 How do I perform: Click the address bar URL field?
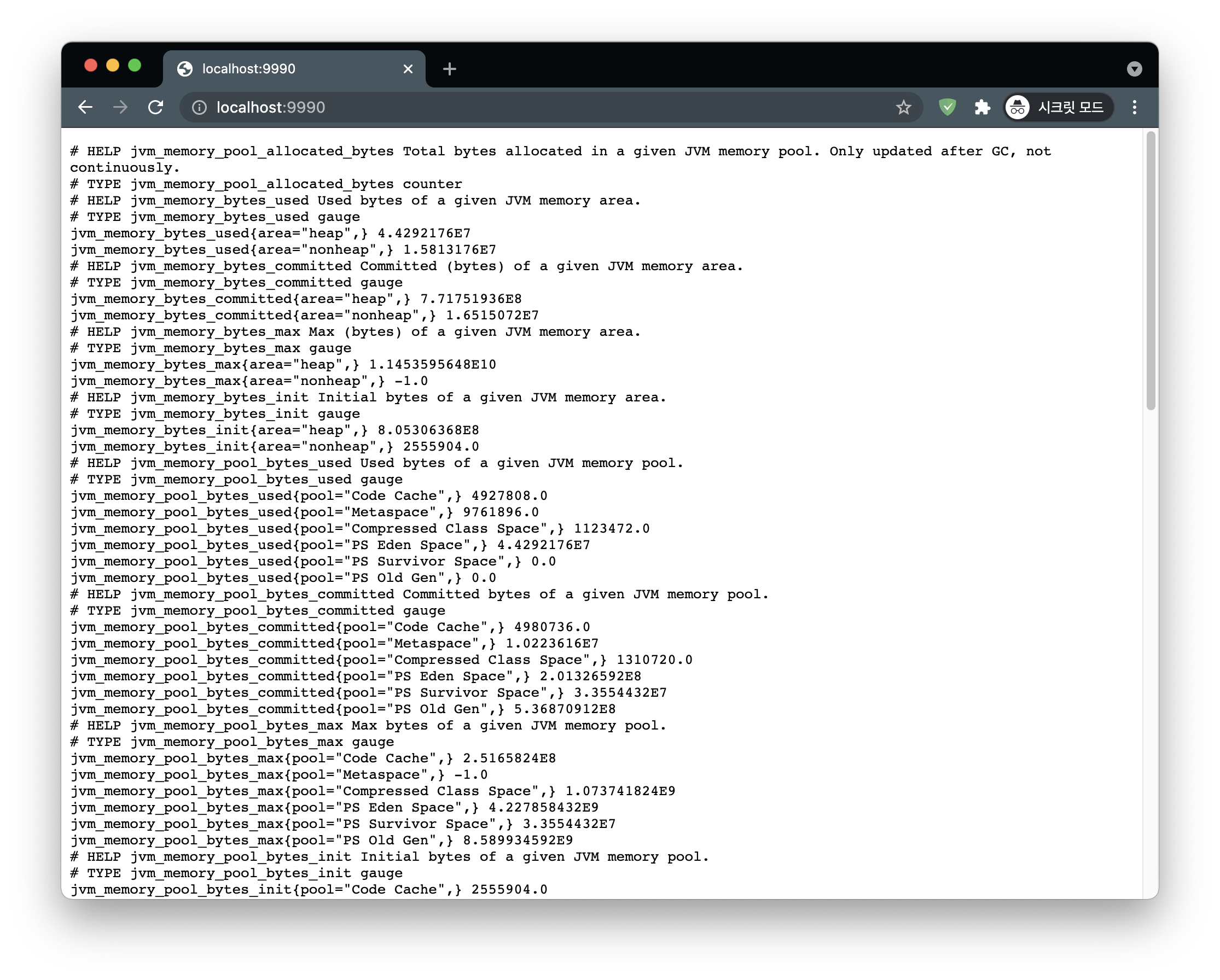point(509,107)
